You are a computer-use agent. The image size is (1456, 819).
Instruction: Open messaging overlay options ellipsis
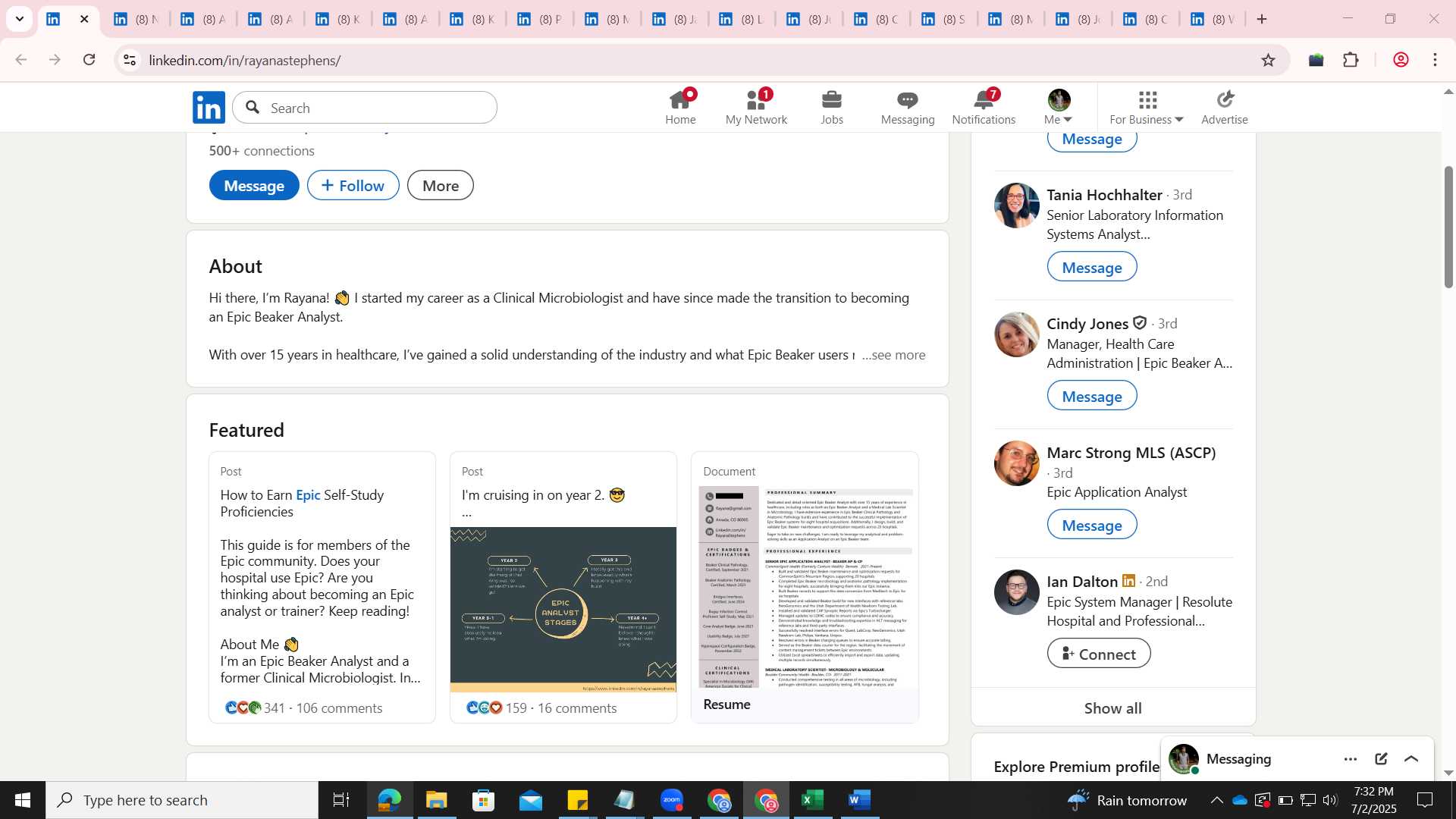(1351, 759)
